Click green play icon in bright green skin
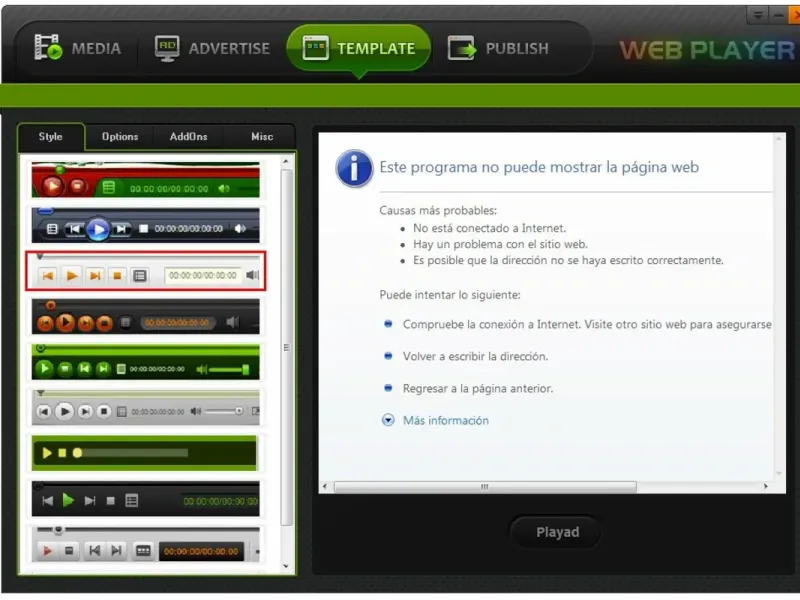The width and height of the screenshot is (800, 600). pos(45,368)
